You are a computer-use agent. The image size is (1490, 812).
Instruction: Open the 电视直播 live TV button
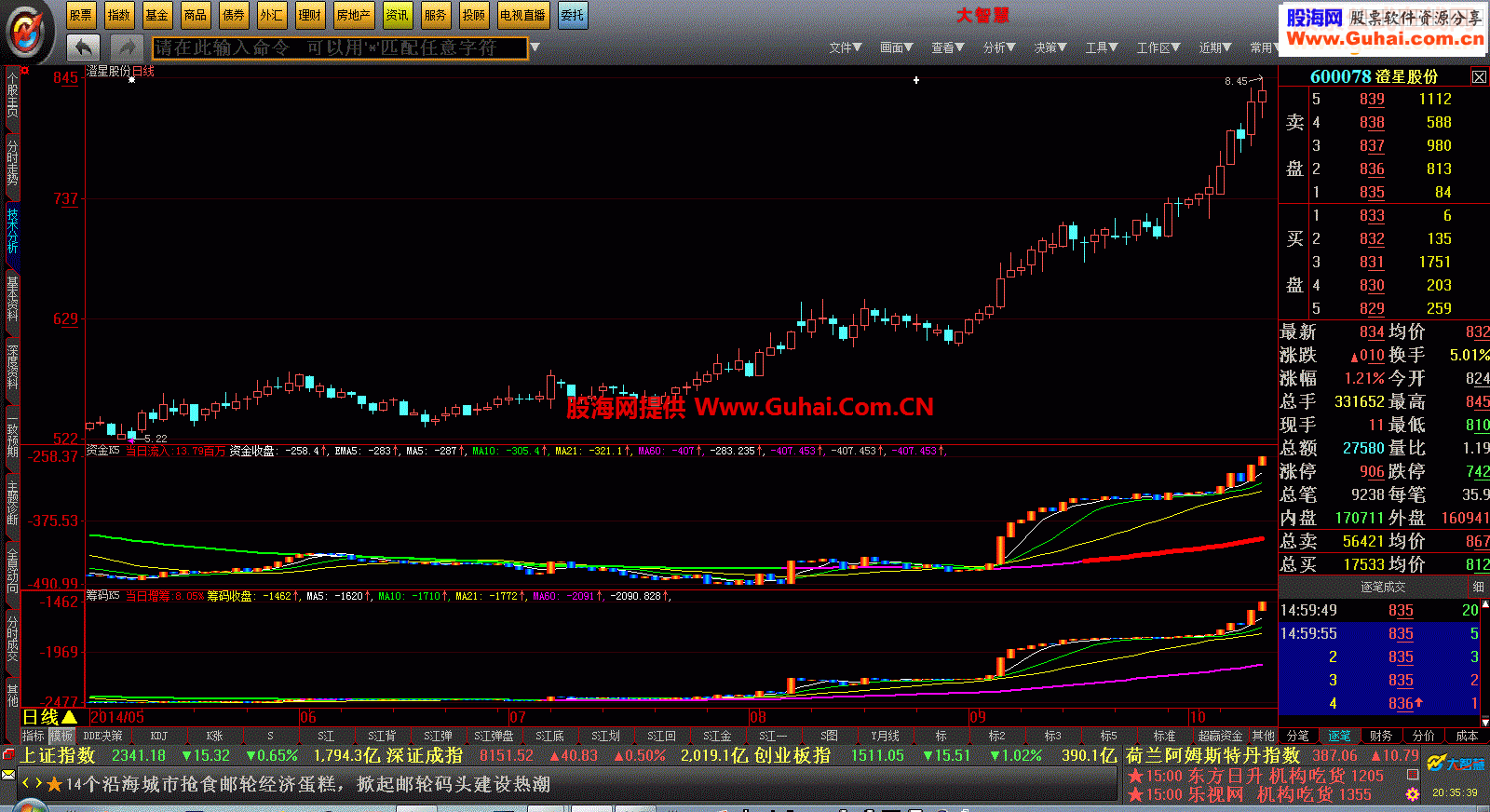pyautogui.click(x=522, y=15)
